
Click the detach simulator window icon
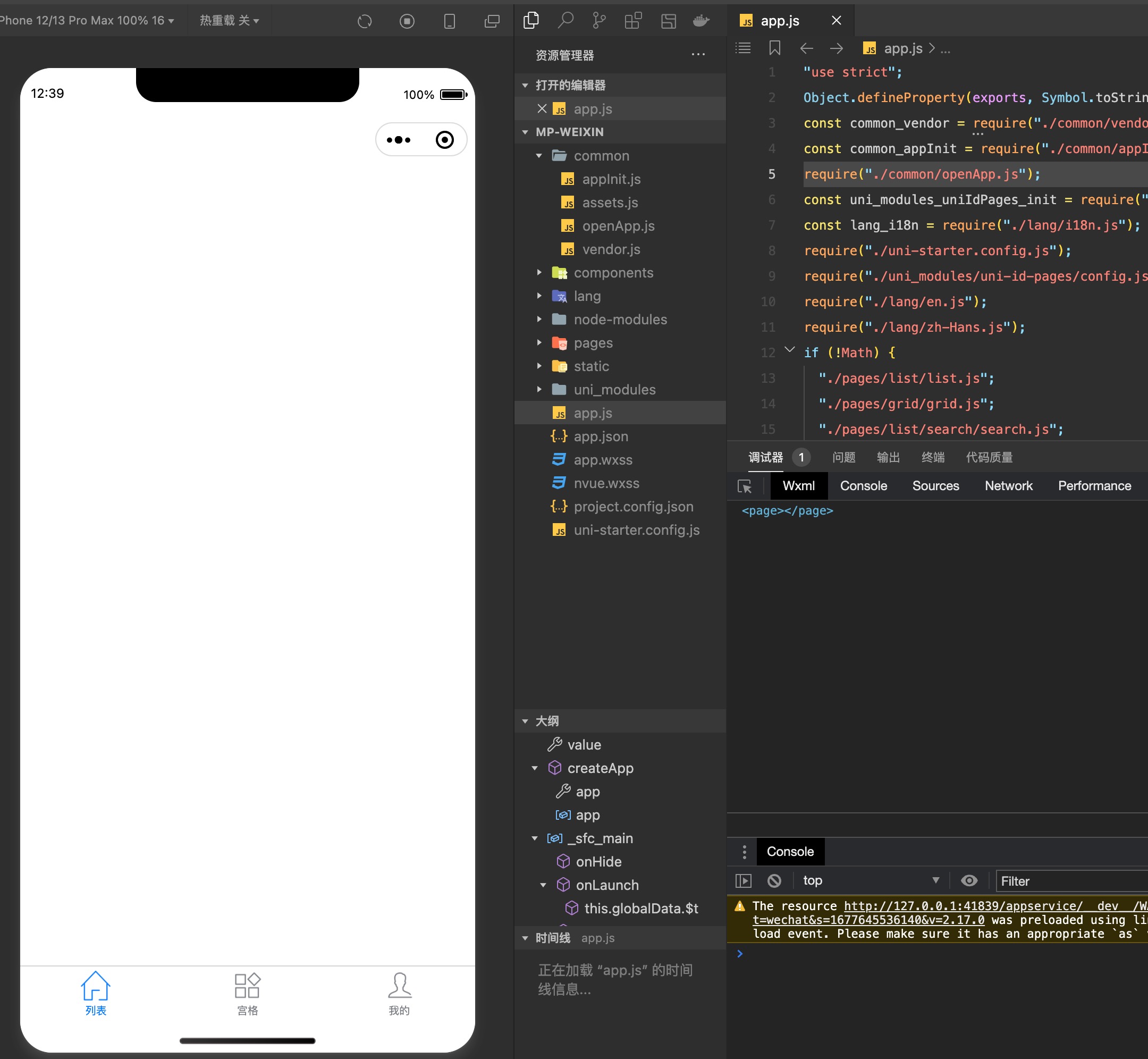492,21
